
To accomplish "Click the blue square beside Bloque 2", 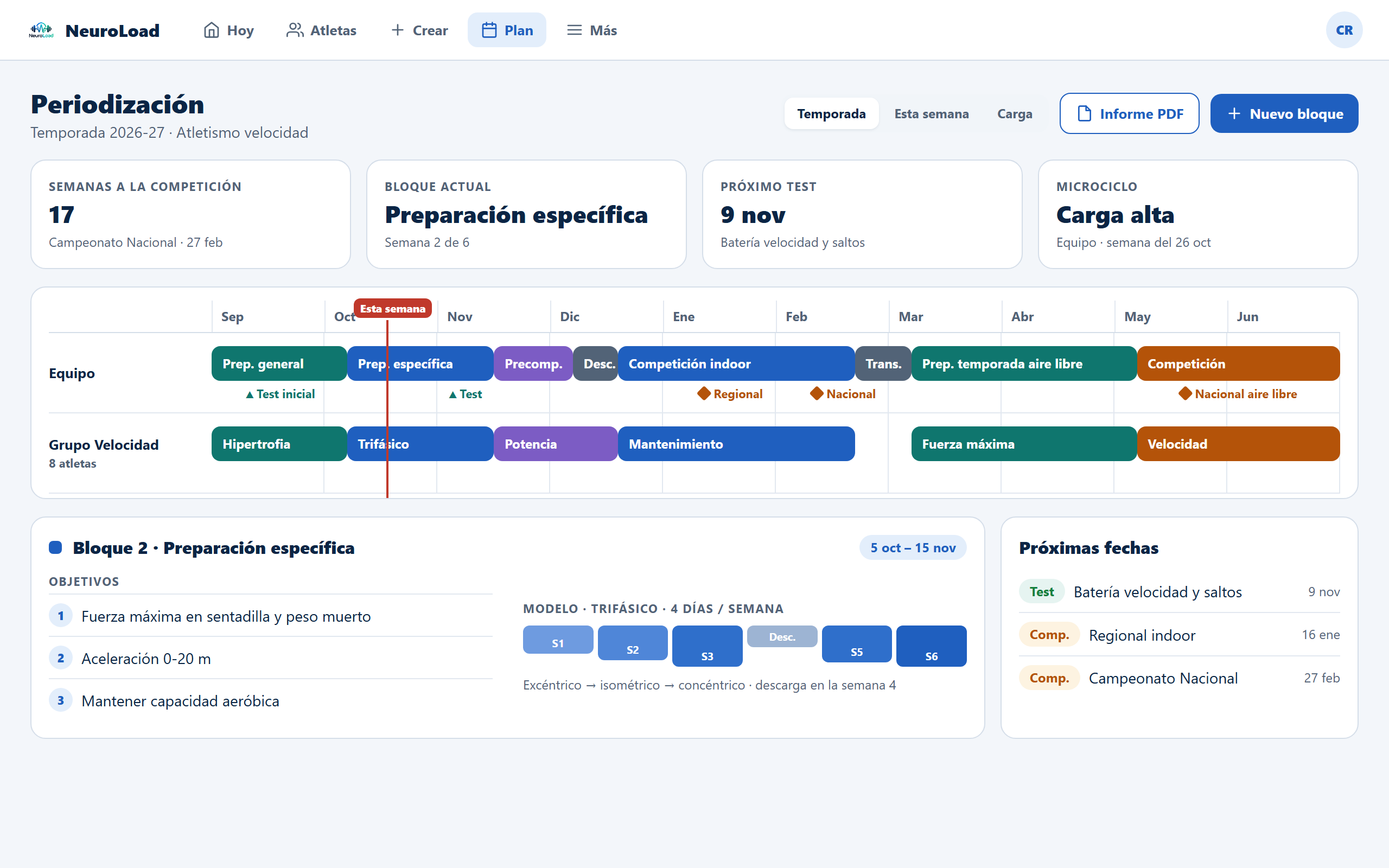I will 56,548.
